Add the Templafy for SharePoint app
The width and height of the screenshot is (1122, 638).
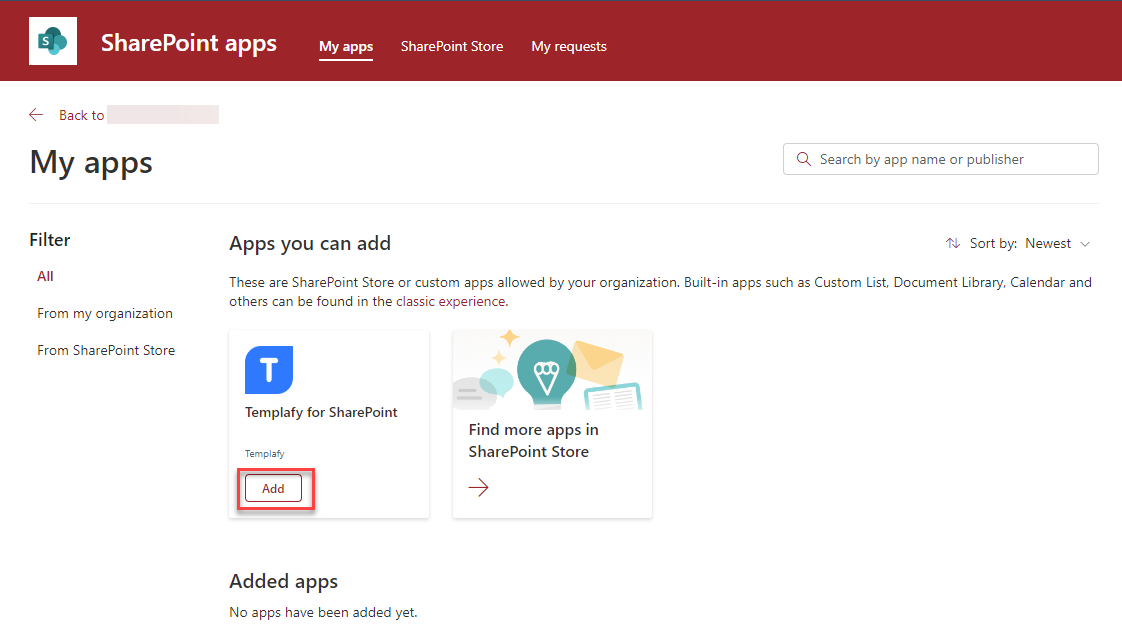point(273,488)
